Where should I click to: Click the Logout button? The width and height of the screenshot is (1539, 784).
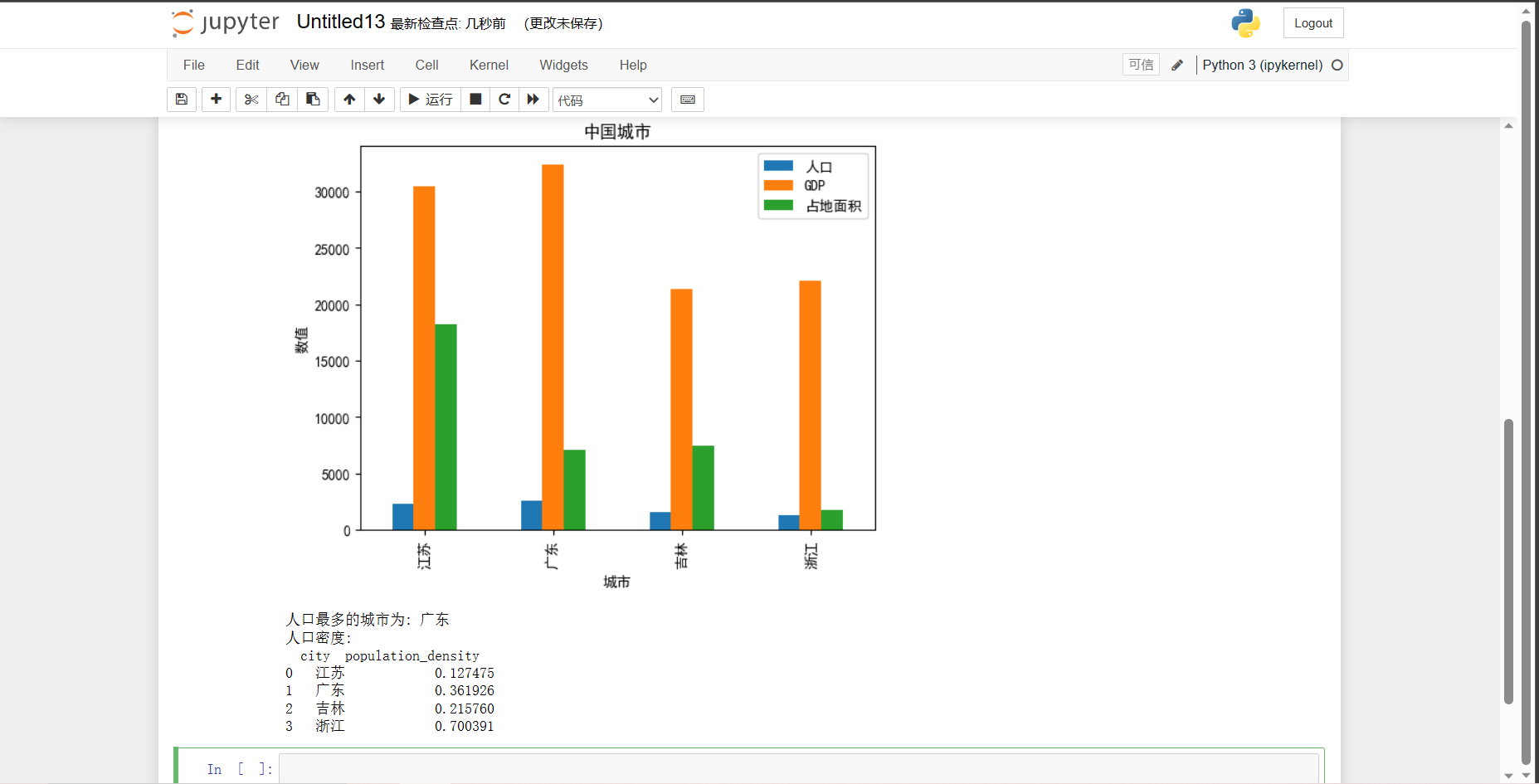(x=1313, y=23)
